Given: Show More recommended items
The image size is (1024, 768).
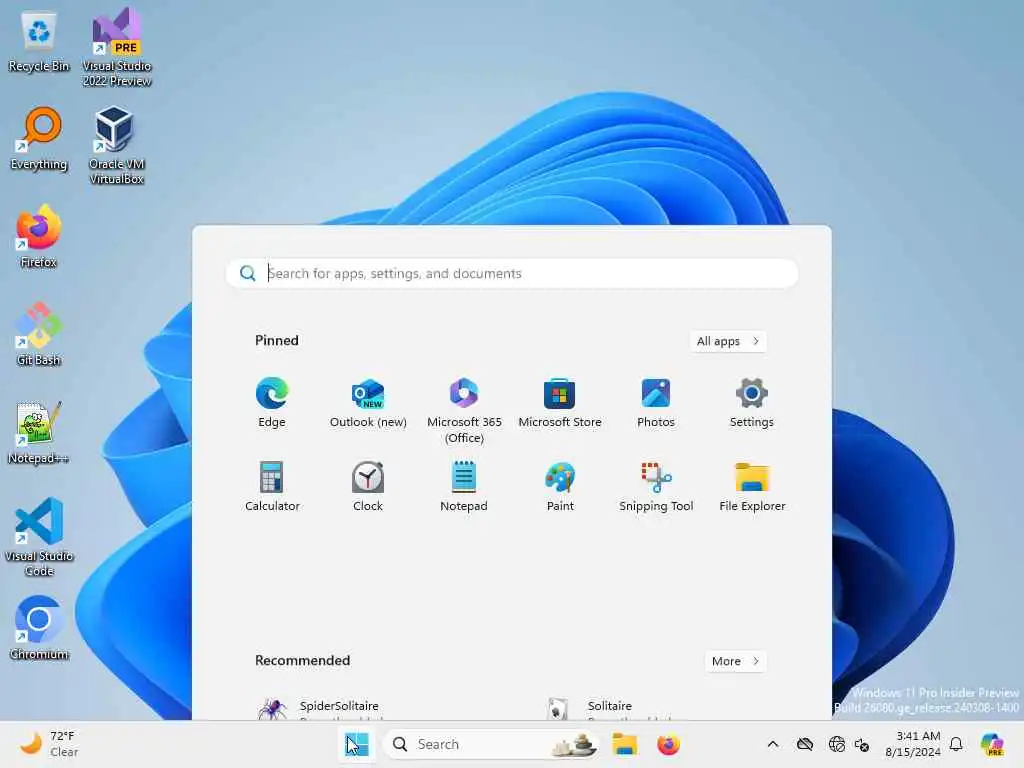Looking at the screenshot, I should click(x=735, y=661).
